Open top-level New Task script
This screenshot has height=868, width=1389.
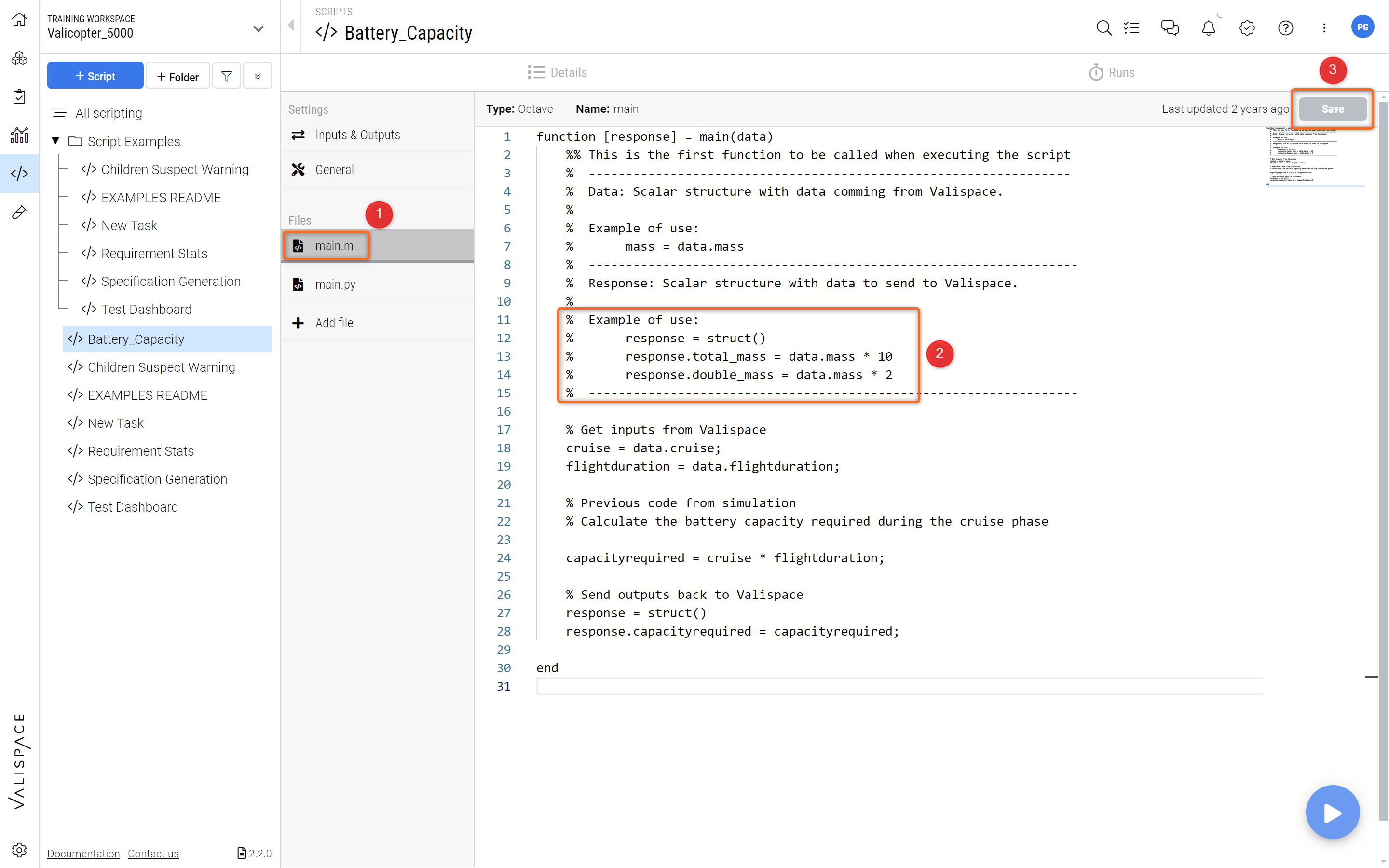pyautogui.click(x=115, y=423)
